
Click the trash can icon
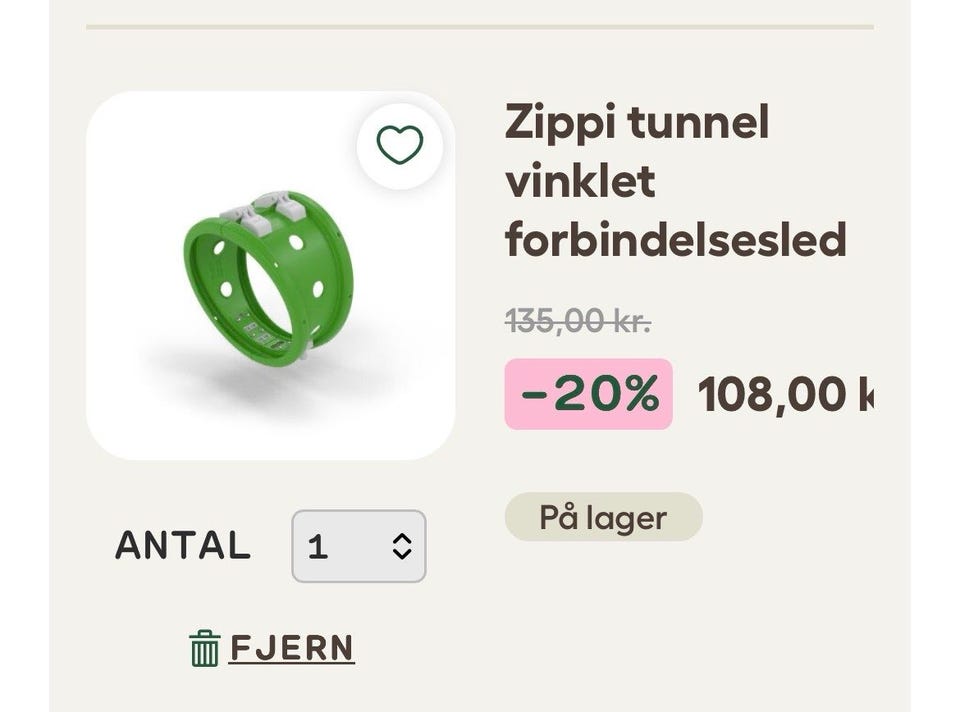point(204,648)
